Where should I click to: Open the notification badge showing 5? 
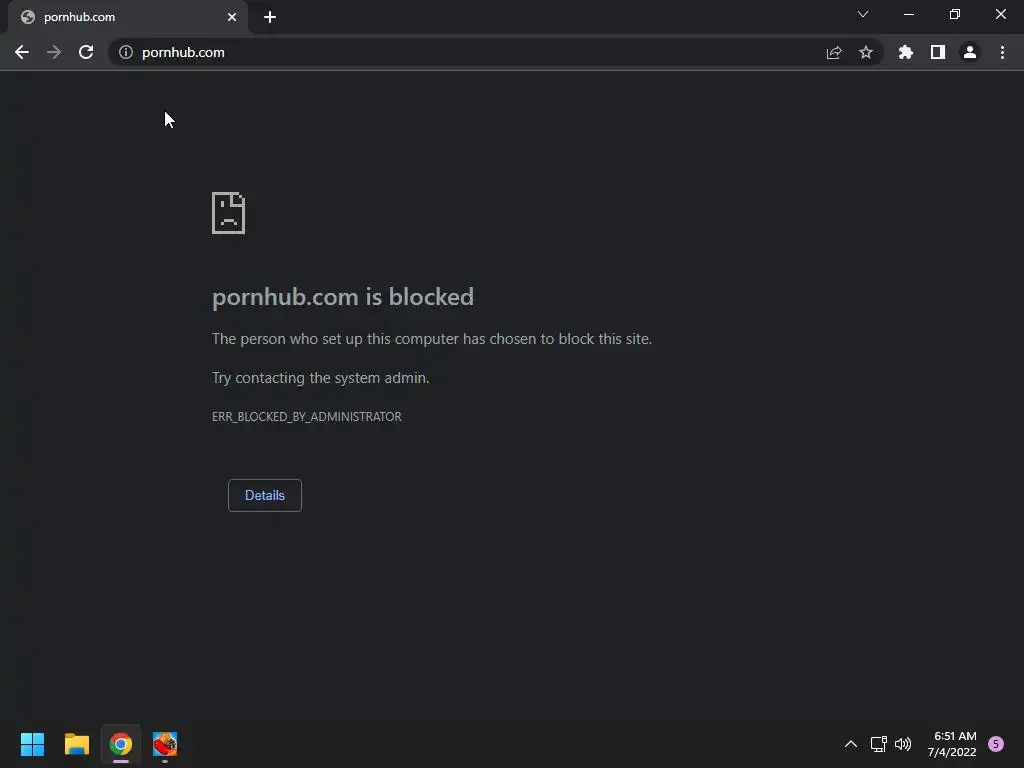pyautogui.click(x=996, y=744)
